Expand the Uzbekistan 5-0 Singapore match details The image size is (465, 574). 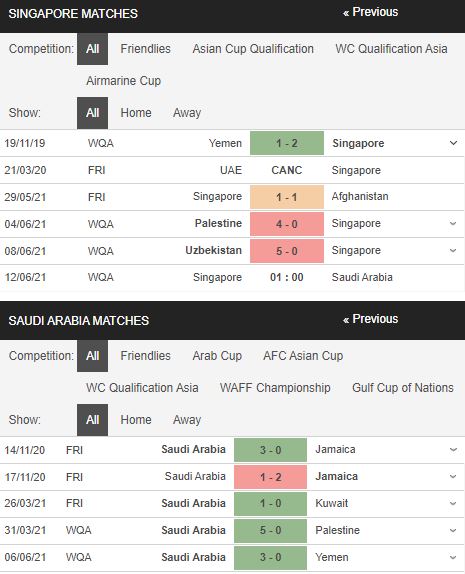coord(453,251)
